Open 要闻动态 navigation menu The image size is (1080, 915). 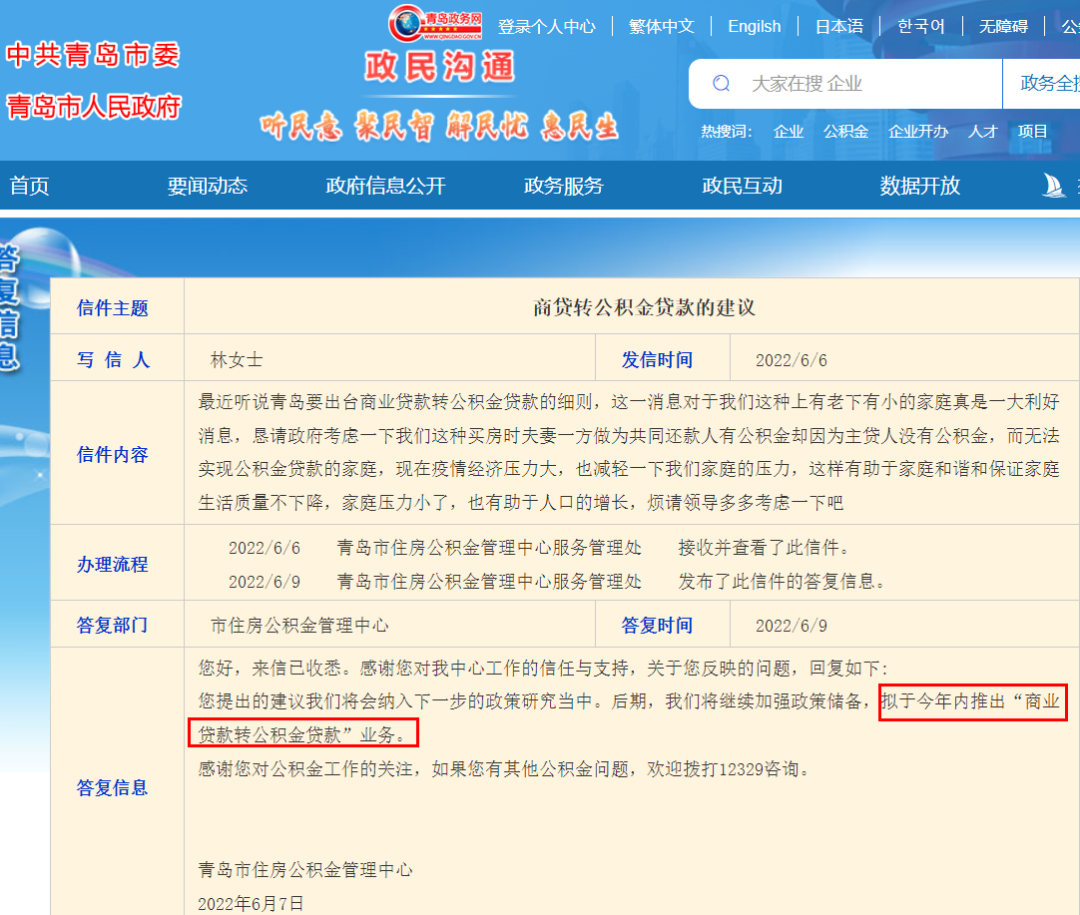click(207, 185)
